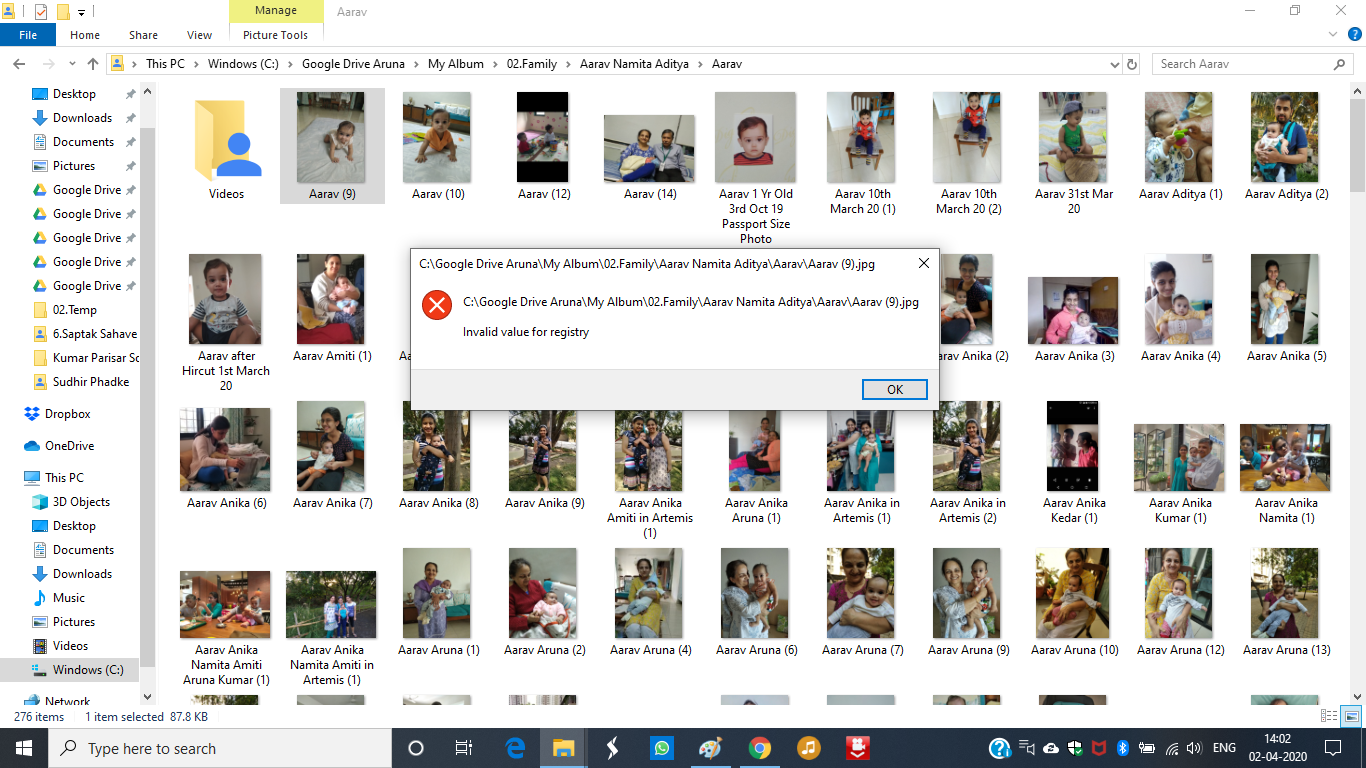Open the File menu
Image resolution: width=1366 pixels, height=768 pixels.
(28, 35)
